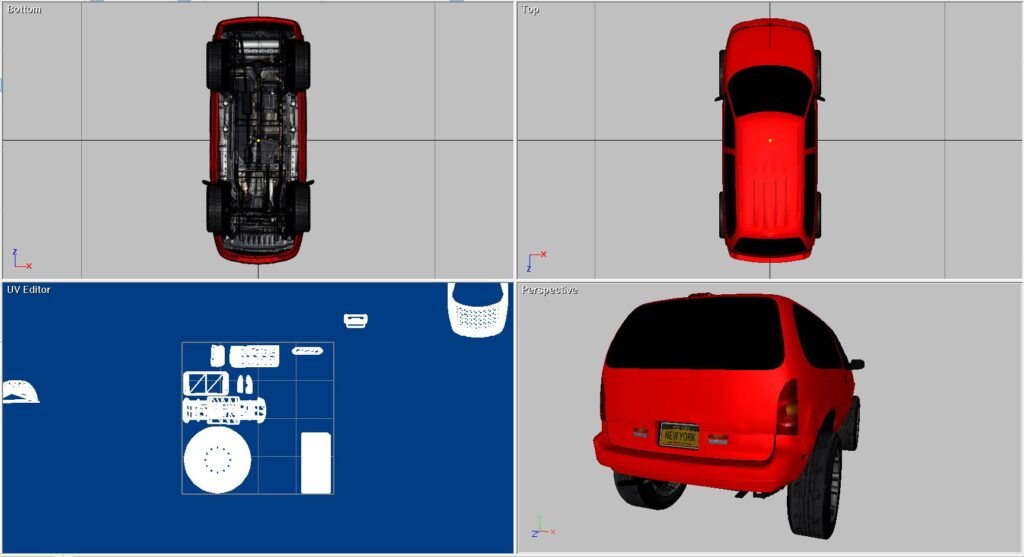
Task: Open the UV Editor viewport label
Action: coord(29,290)
